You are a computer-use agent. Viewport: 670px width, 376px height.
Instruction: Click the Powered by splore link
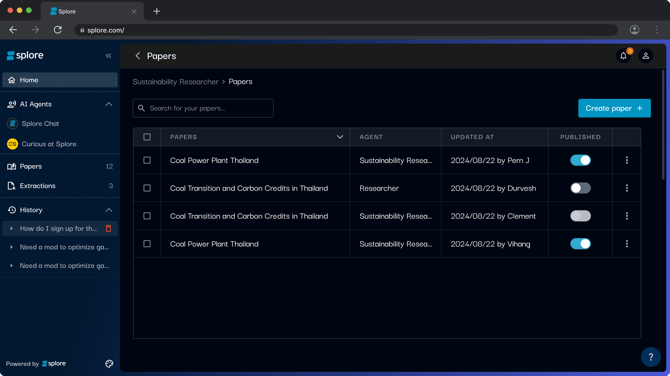(36, 364)
